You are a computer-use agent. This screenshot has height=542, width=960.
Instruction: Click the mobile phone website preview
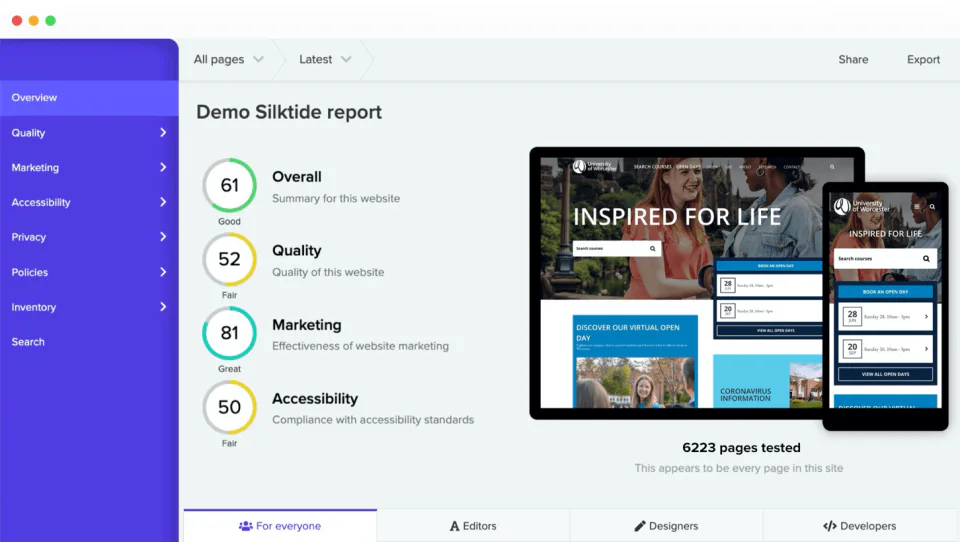(885, 306)
